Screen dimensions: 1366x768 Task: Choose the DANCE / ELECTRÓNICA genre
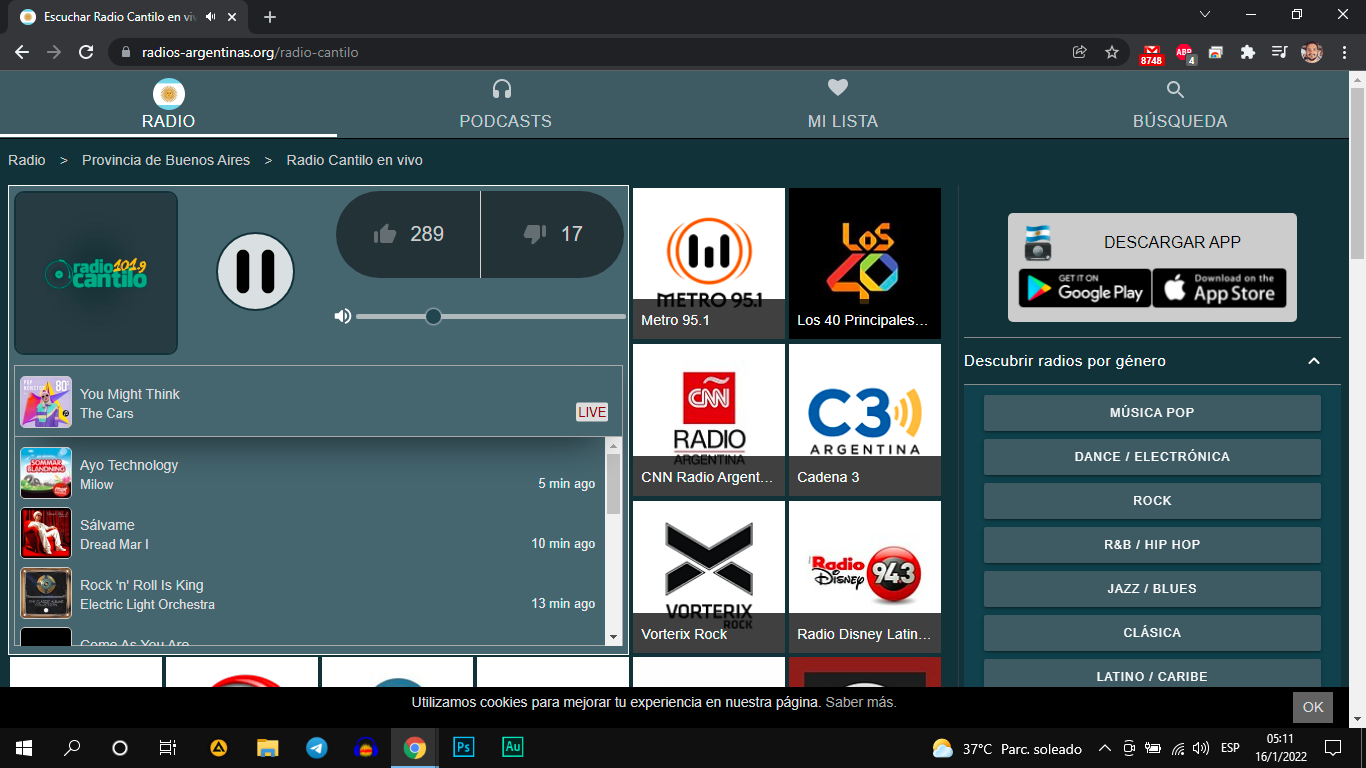tap(1152, 456)
